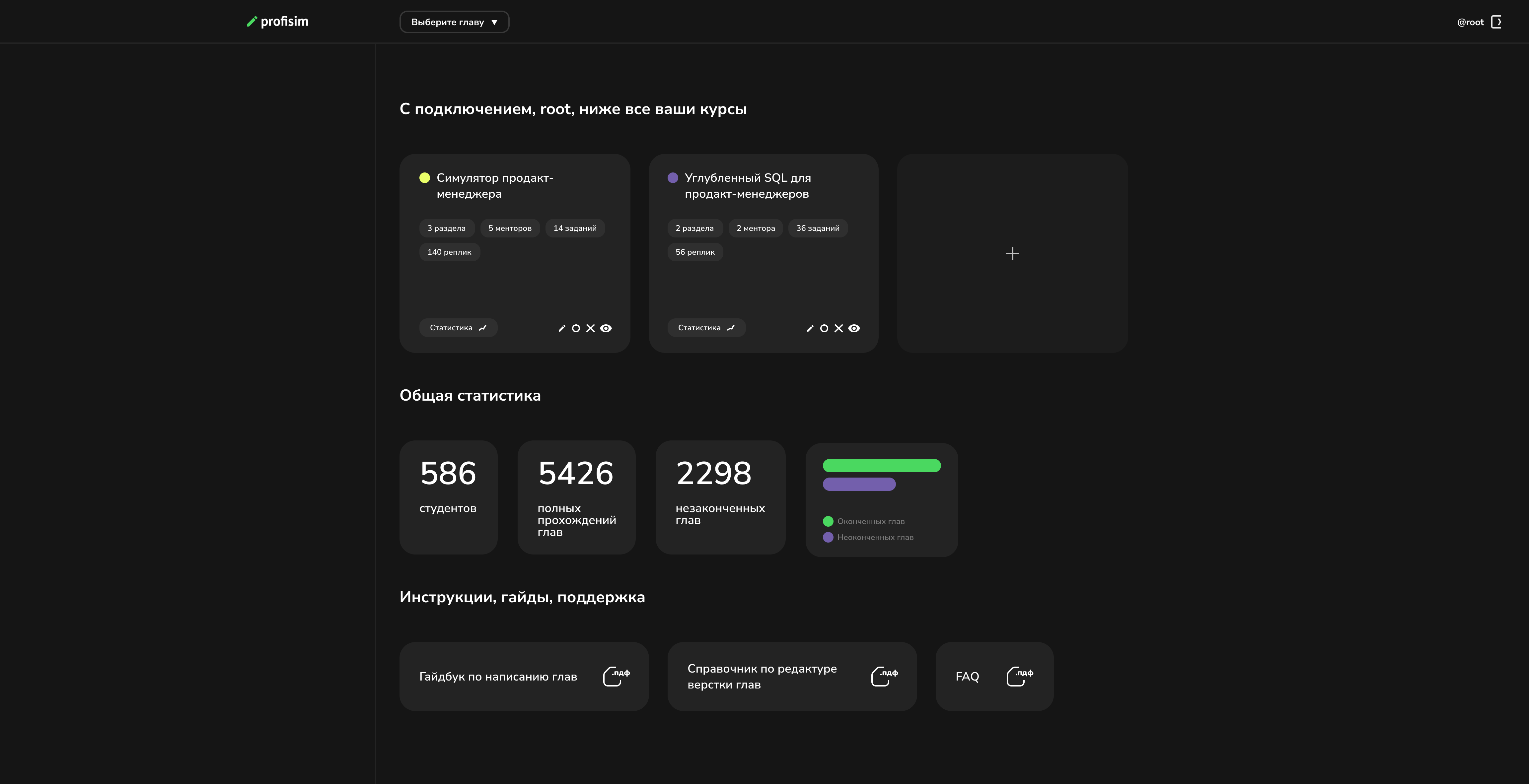Edit 'Симулятор продакт-менеджера' with pencil icon
This screenshot has height=784, width=1529.
561,328
